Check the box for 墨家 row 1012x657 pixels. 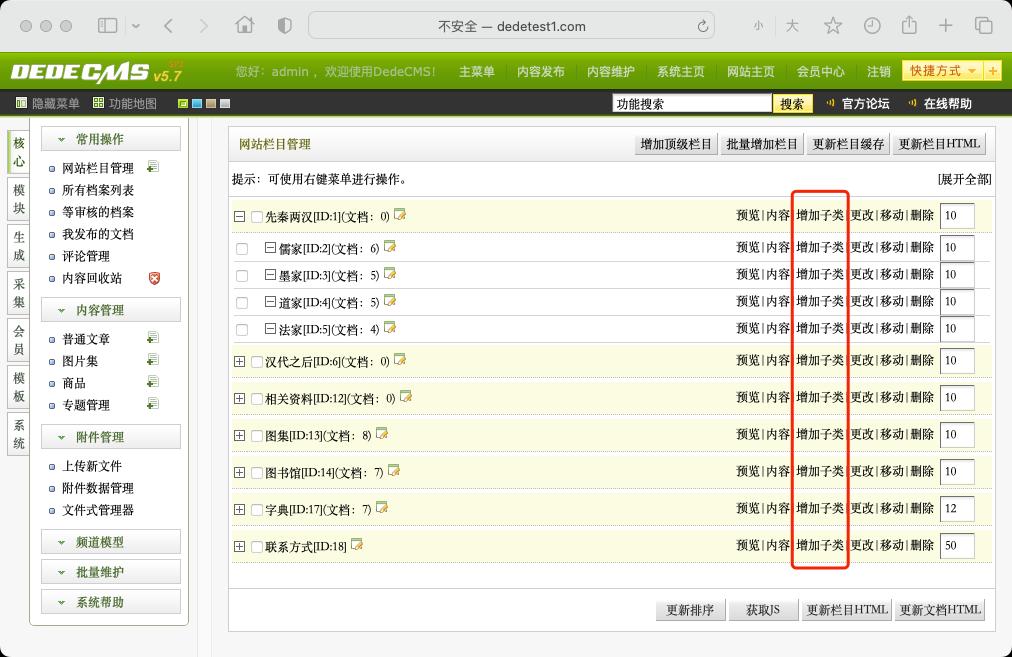point(242,276)
